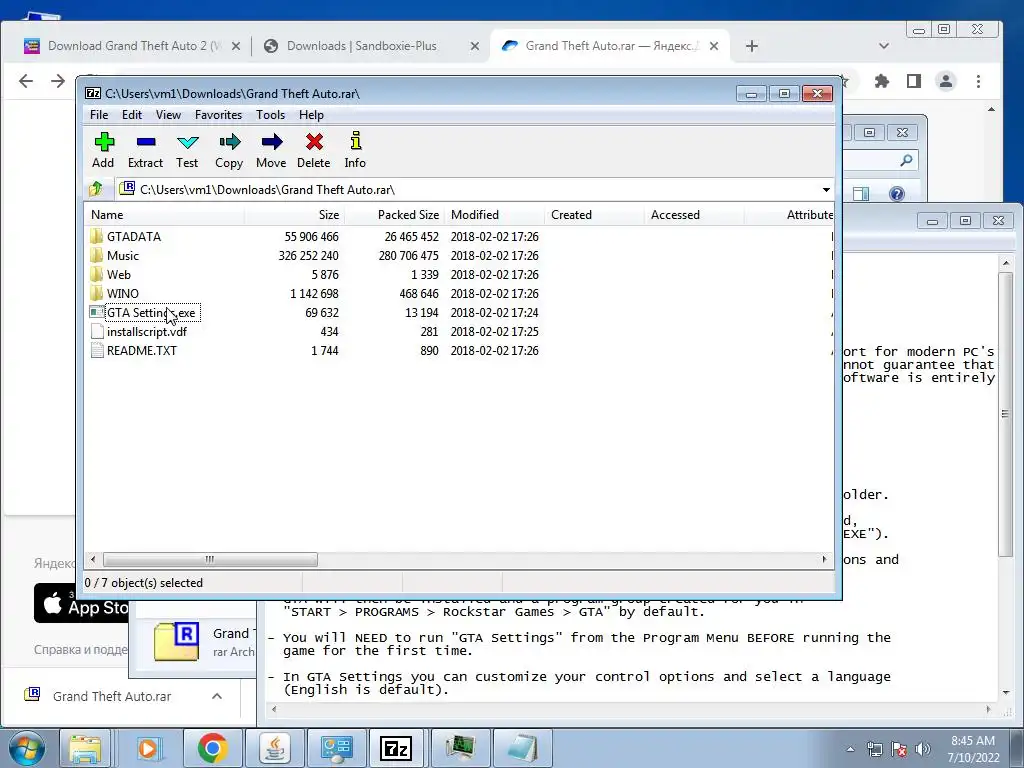The image size is (1024, 768).
Task: Click the volume speaker tray icon
Action: (923, 749)
